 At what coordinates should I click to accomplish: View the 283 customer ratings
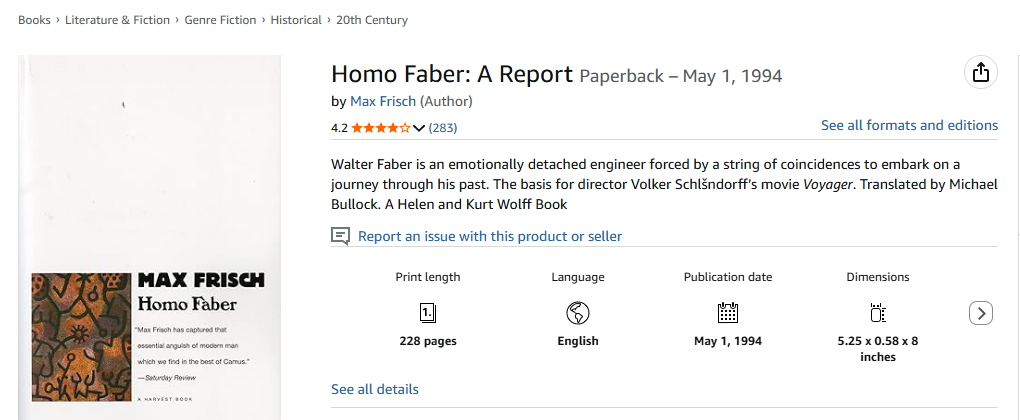[x=443, y=128]
